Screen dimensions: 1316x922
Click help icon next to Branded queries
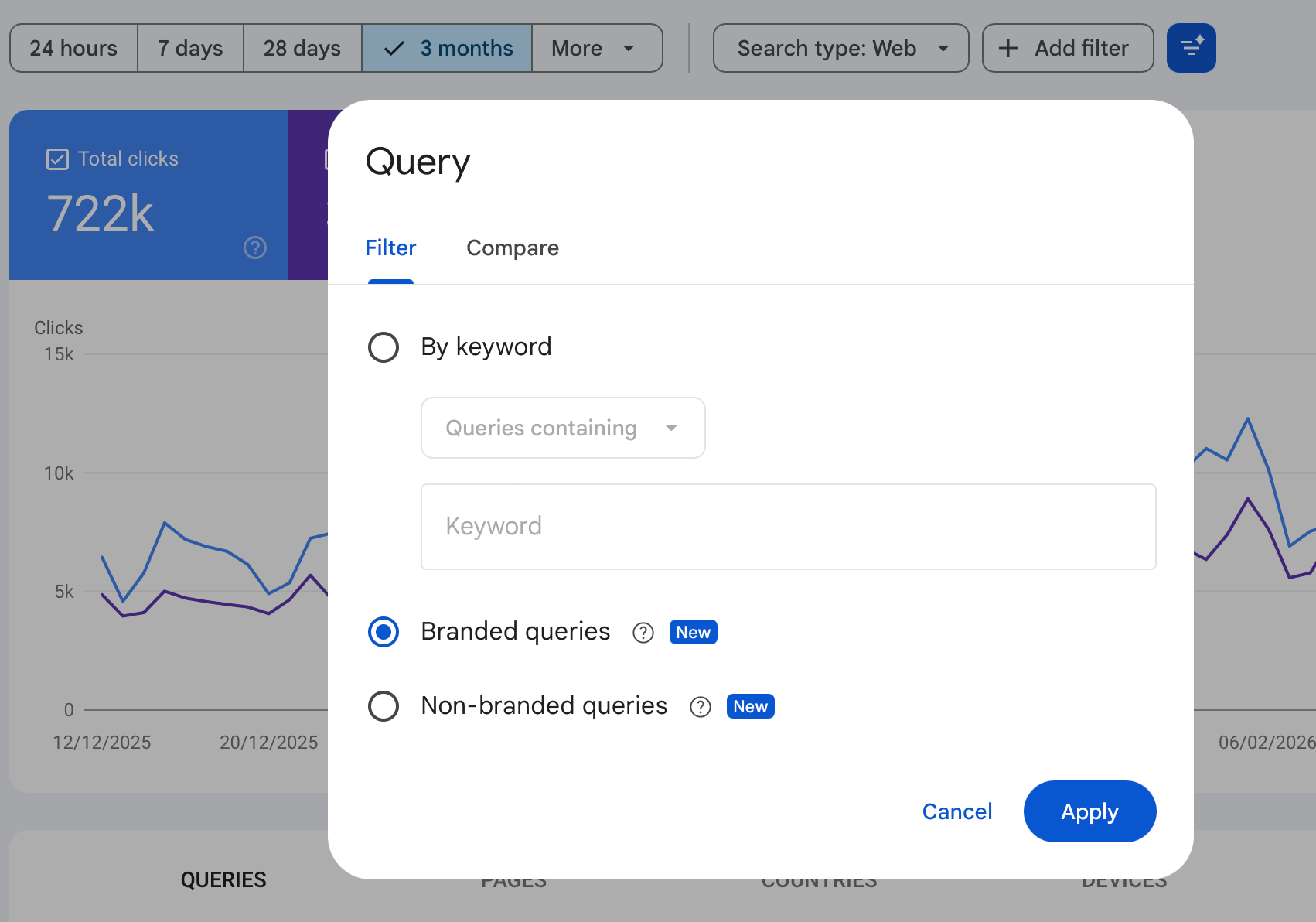click(x=643, y=633)
